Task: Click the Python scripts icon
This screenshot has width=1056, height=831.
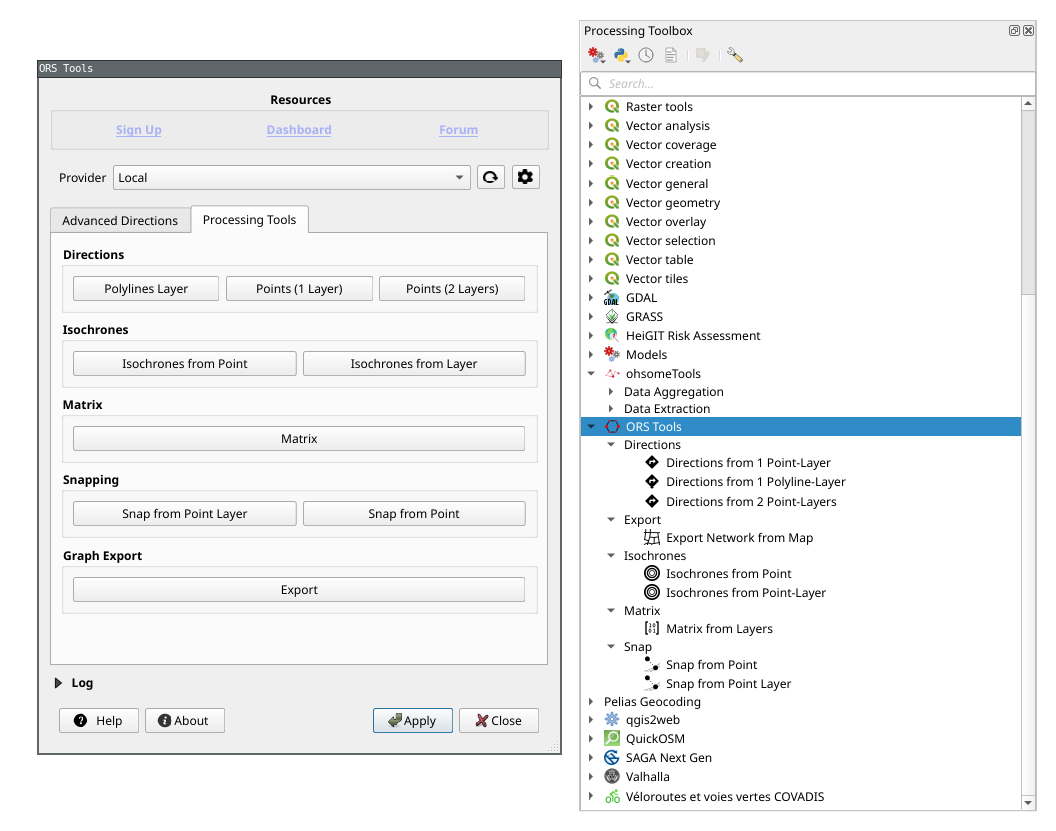Action: coord(622,56)
